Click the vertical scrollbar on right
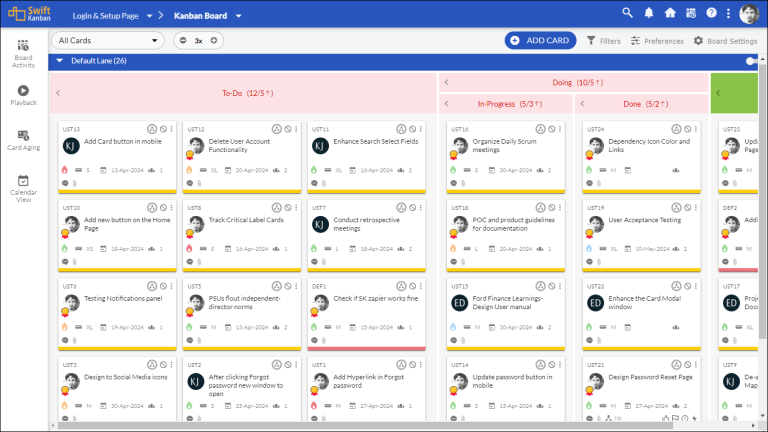 [x=763, y=201]
